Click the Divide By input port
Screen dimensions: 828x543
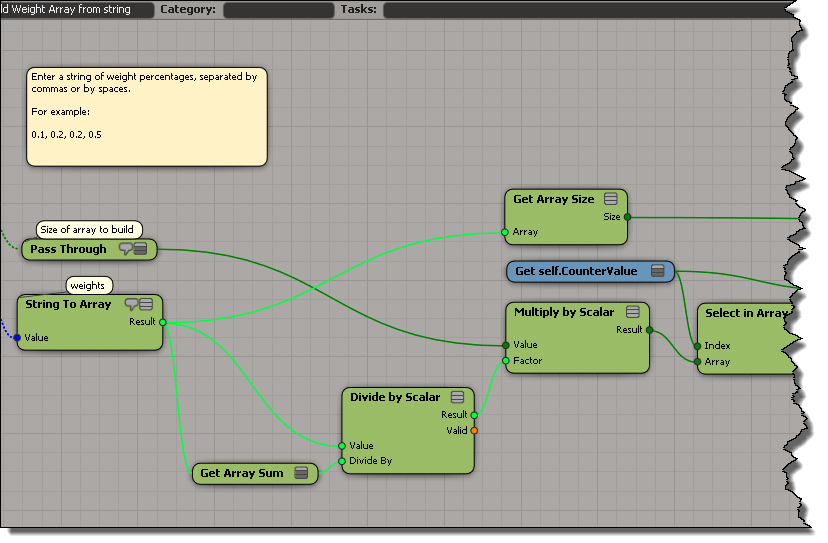[342, 461]
